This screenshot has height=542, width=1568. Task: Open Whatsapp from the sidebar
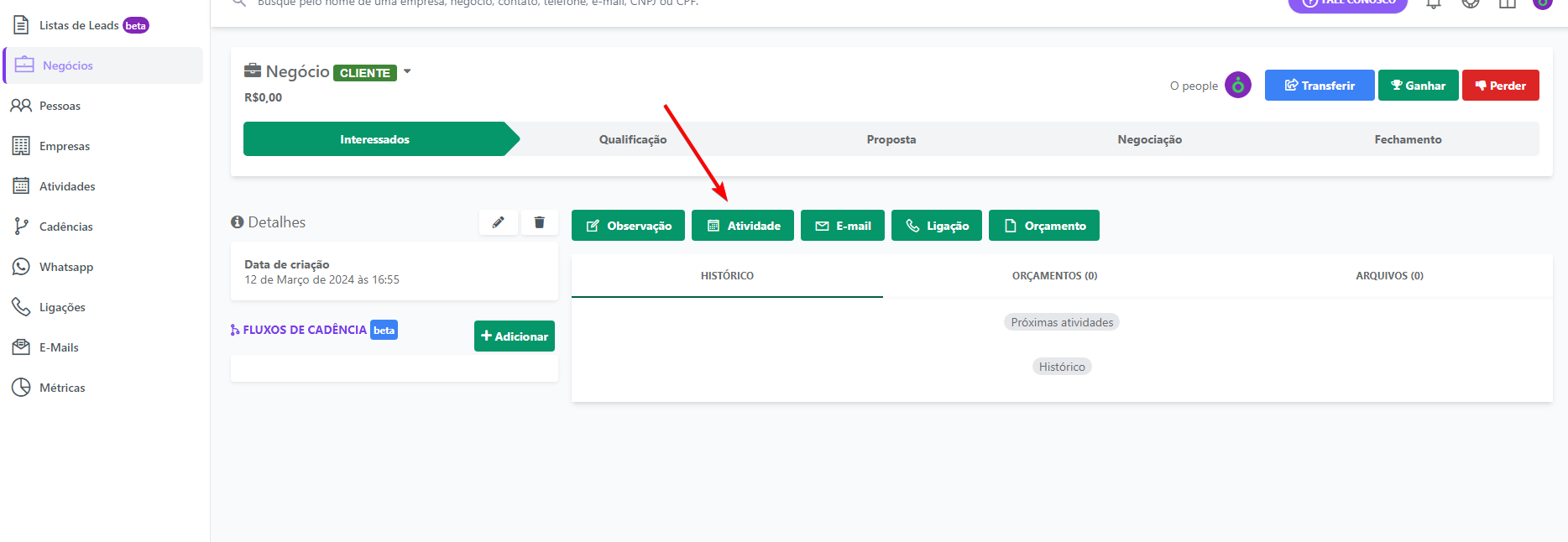66,267
